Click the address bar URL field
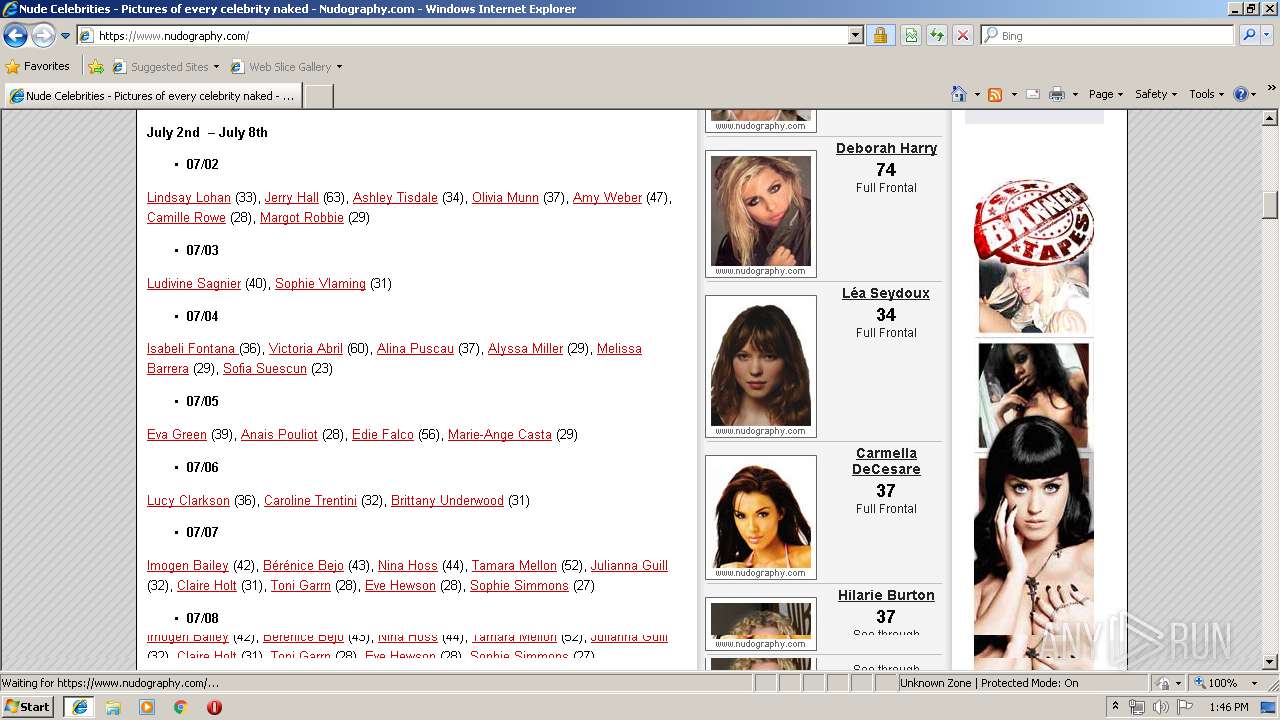The image size is (1280, 720). [x=462, y=35]
